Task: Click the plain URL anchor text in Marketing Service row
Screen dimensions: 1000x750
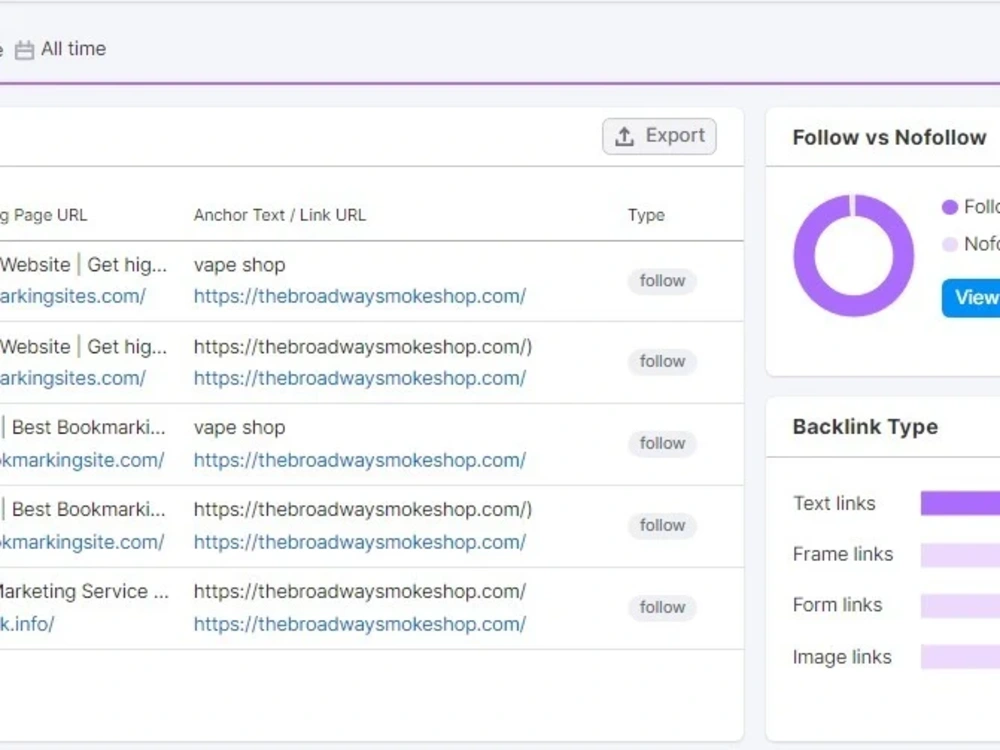Action: 360,591
